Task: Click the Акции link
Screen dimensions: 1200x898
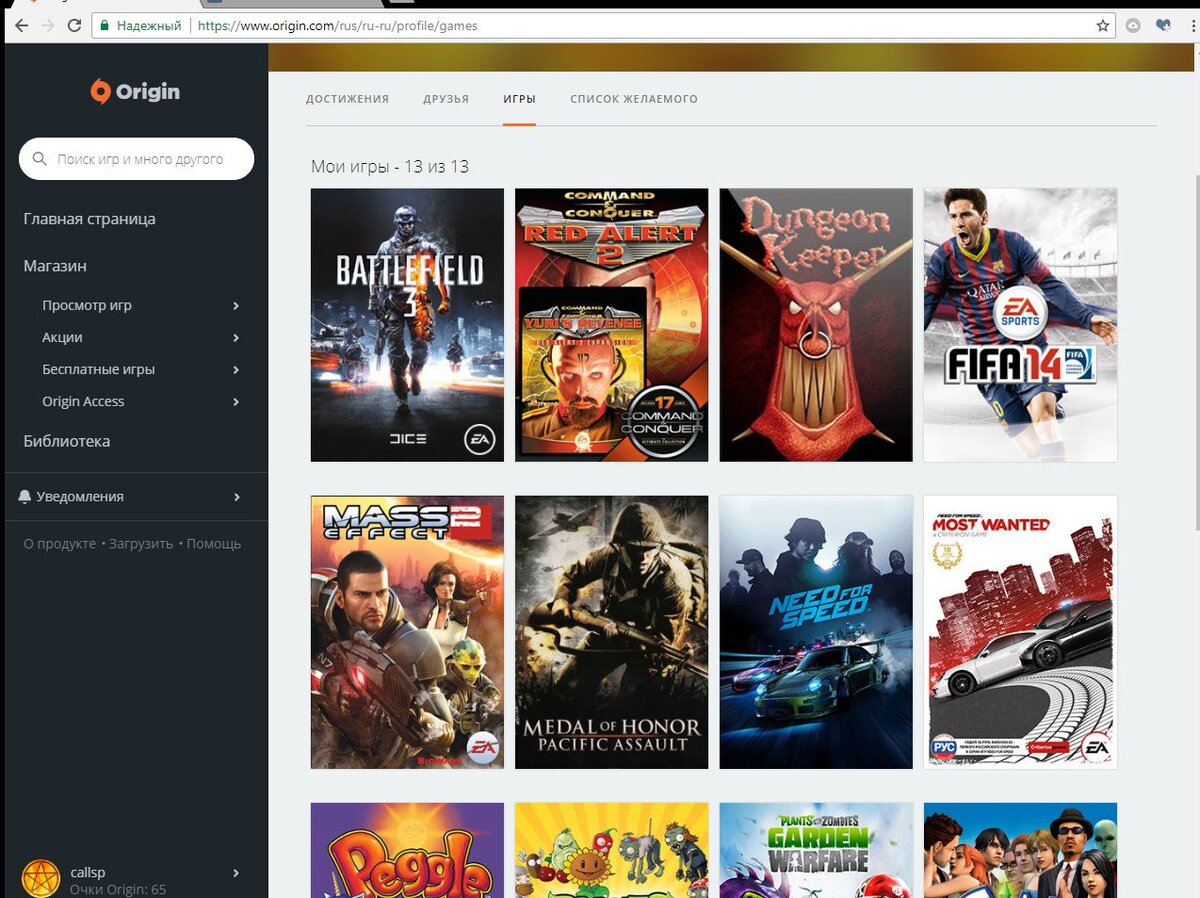Action: pyautogui.click(x=62, y=338)
